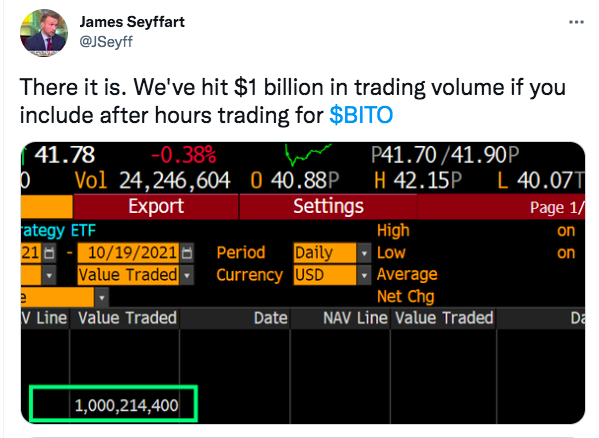Image resolution: width=599 pixels, height=438 pixels.
Task: Click the James Seyffart display name
Action: pos(132,22)
